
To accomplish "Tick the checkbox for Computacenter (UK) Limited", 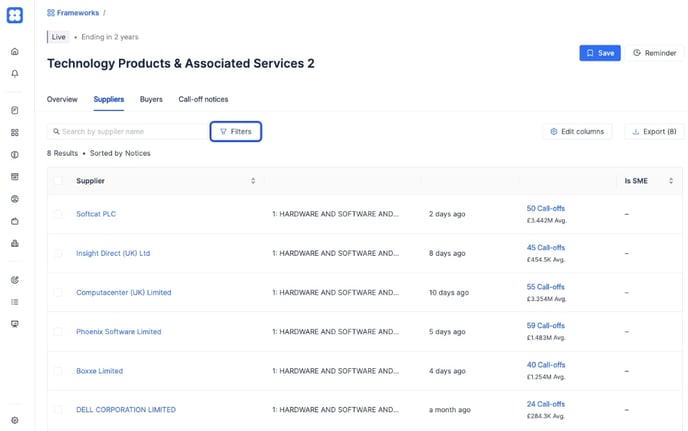I will pos(58,292).
